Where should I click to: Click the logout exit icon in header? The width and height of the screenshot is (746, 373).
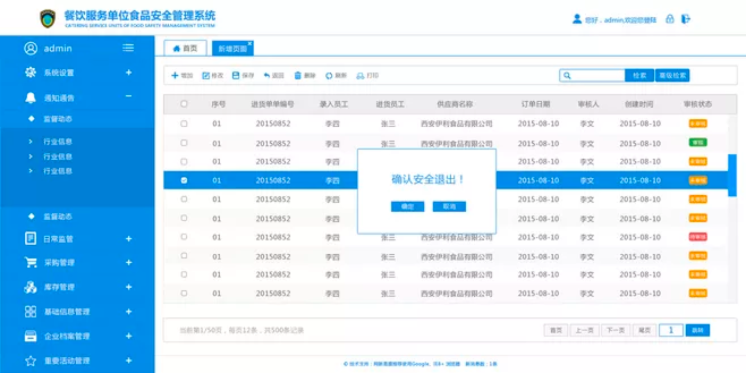click(x=686, y=19)
